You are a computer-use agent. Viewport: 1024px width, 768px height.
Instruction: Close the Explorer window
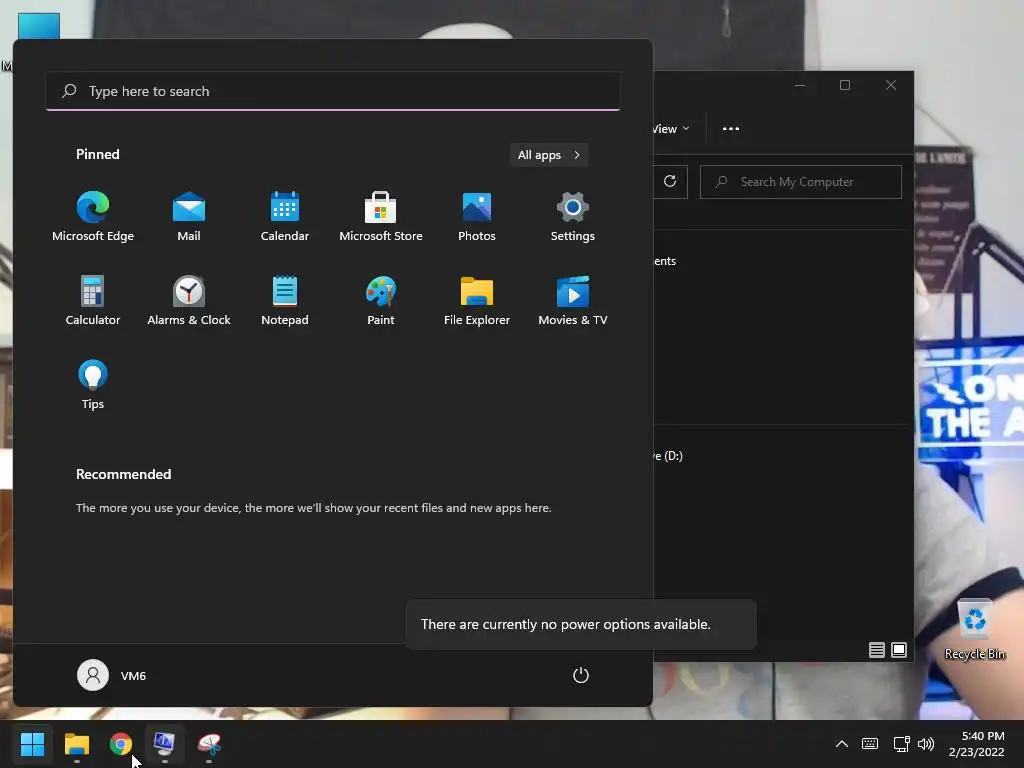coord(891,86)
